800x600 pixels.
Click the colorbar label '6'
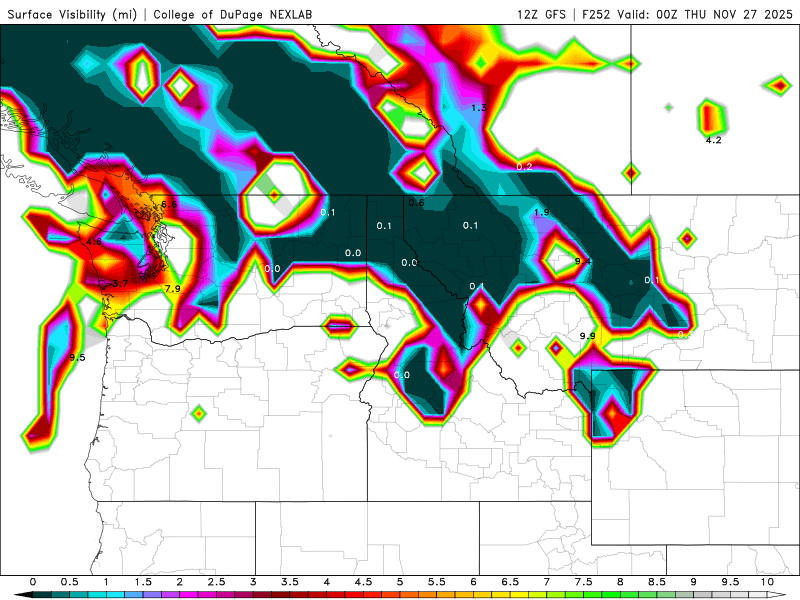[473, 582]
